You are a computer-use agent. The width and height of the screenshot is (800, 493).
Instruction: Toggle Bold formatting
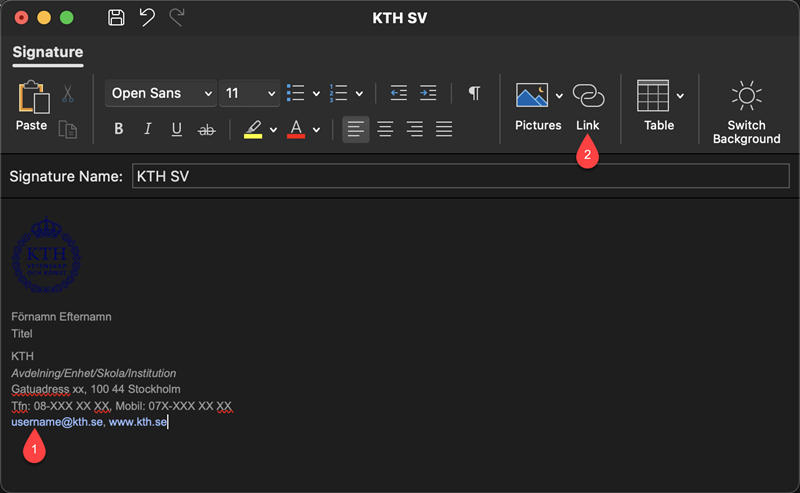pyautogui.click(x=119, y=129)
